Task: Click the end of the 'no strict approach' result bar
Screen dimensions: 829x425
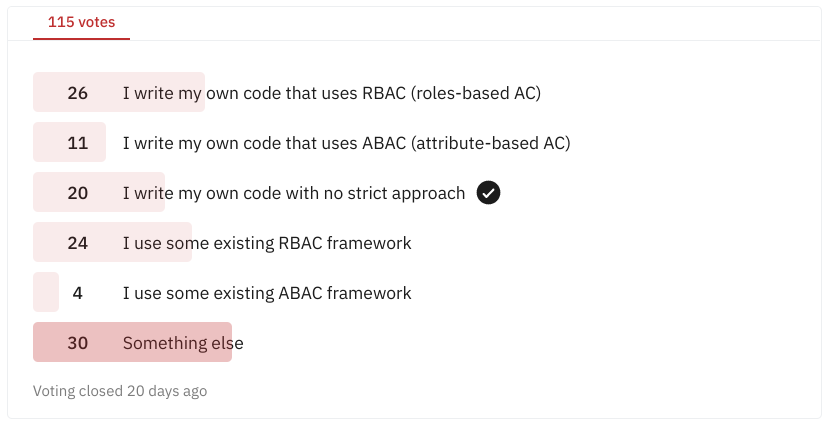Action: click(161, 193)
